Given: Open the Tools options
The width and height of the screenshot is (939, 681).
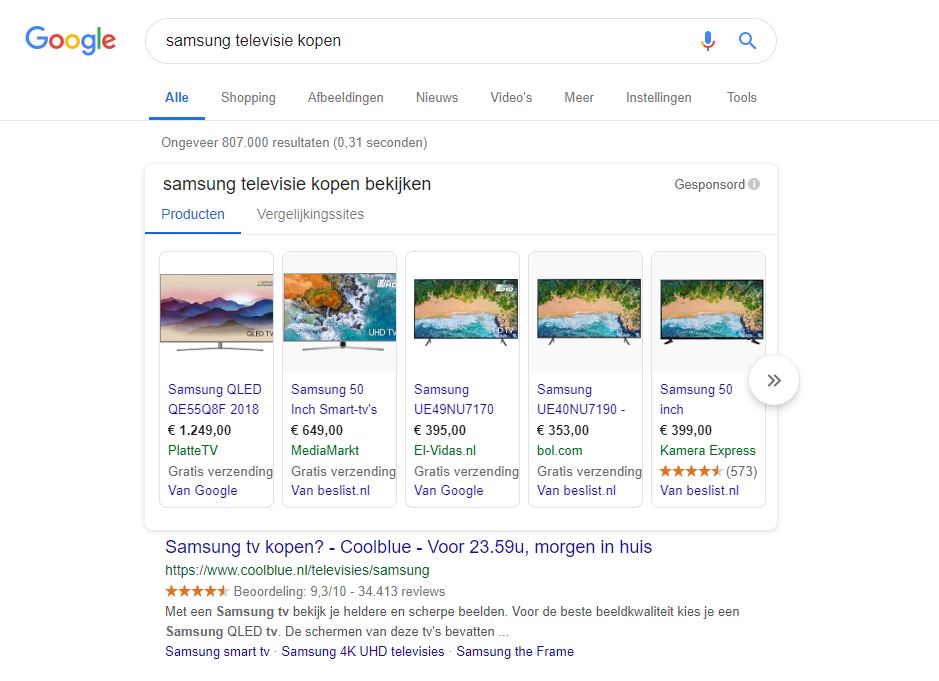Looking at the screenshot, I should tap(741, 97).
